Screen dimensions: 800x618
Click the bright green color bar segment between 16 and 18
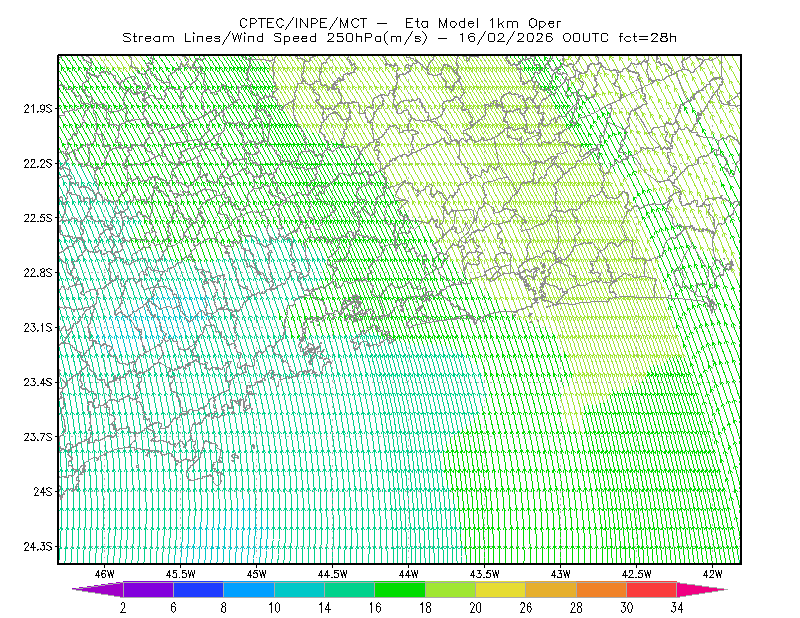(400, 589)
